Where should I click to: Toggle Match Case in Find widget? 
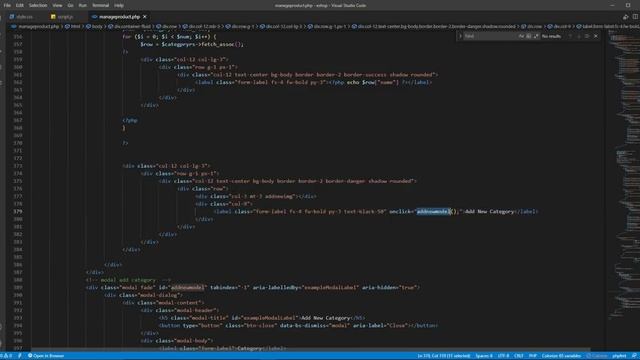[x=521, y=36]
